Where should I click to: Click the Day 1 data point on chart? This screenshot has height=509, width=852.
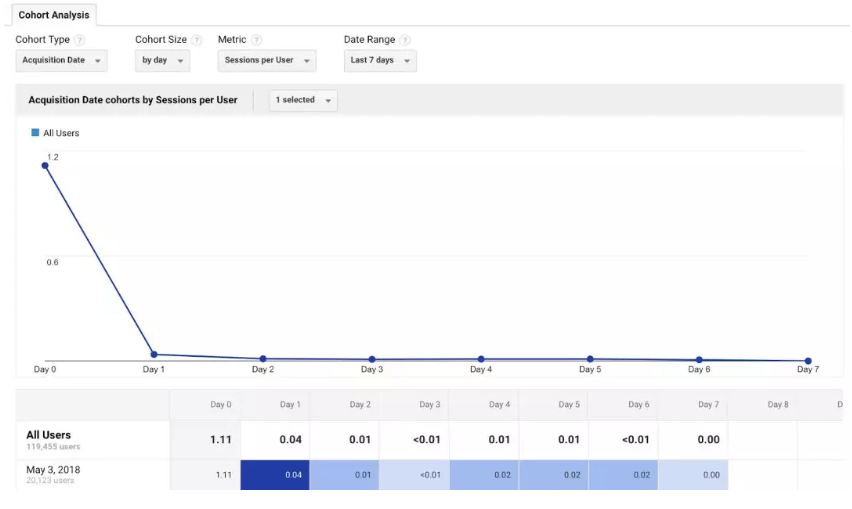click(153, 354)
